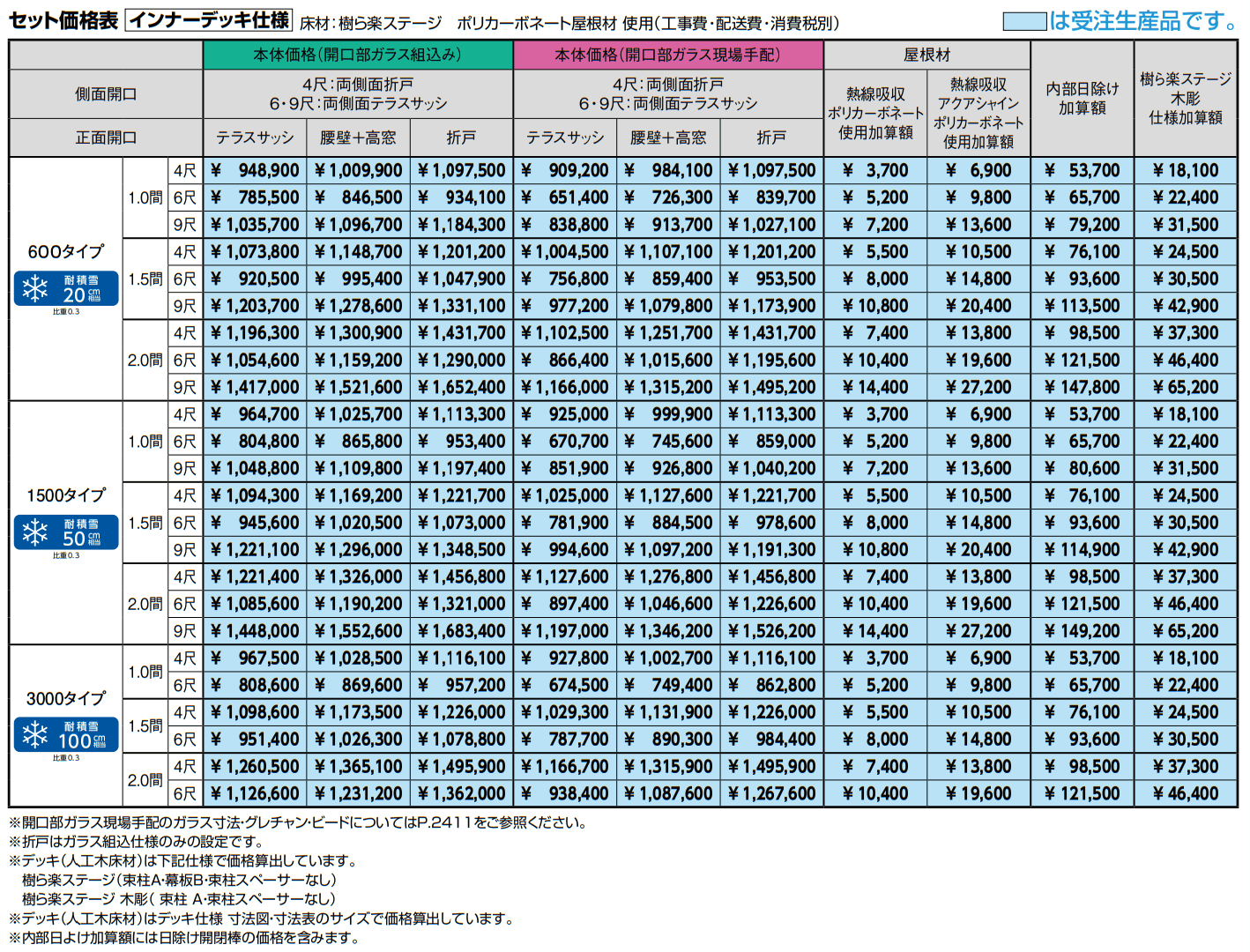Select the ¥1,362,000 price cell
Viewport: 1250px width, 952px height.
click(462, 793)
